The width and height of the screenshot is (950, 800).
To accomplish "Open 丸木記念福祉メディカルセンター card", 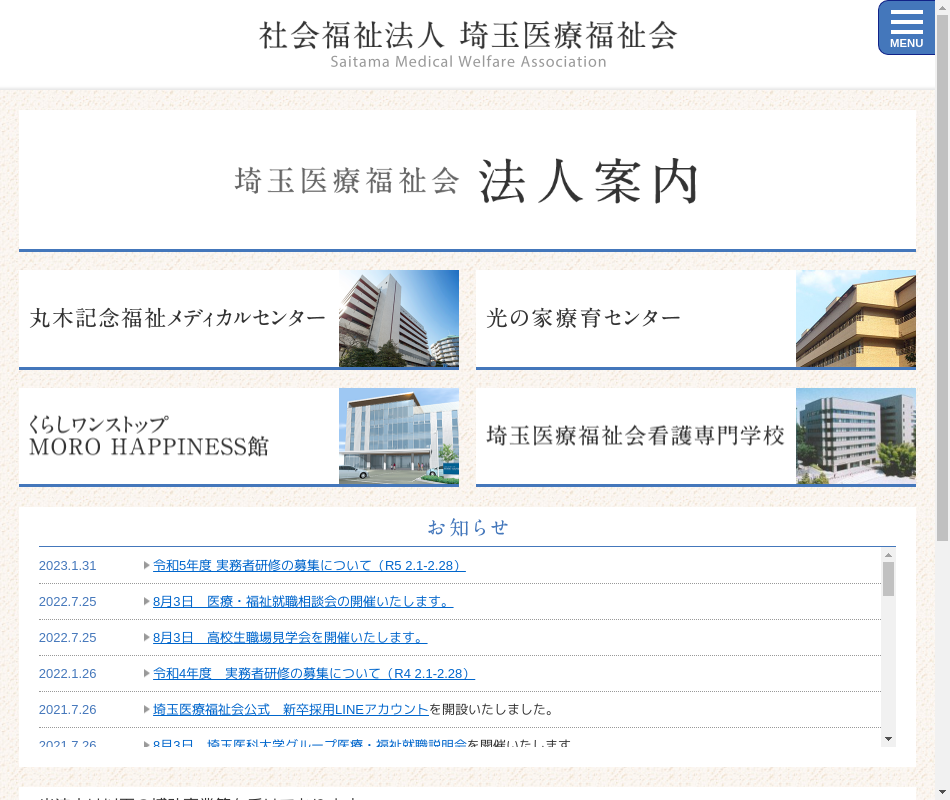I will tap(239, 319).
